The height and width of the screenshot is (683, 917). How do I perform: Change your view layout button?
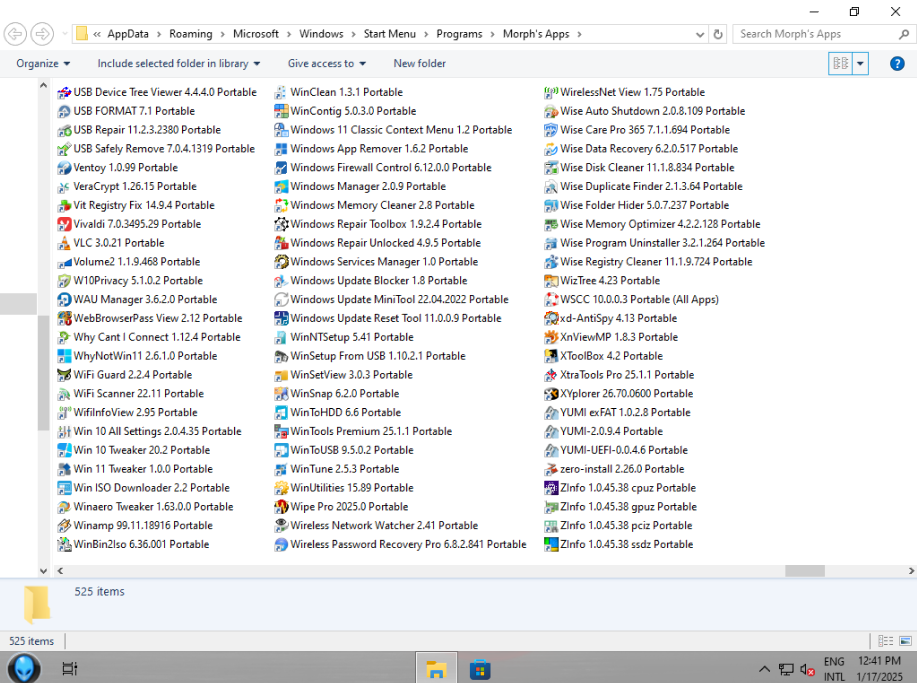[841, 64]
